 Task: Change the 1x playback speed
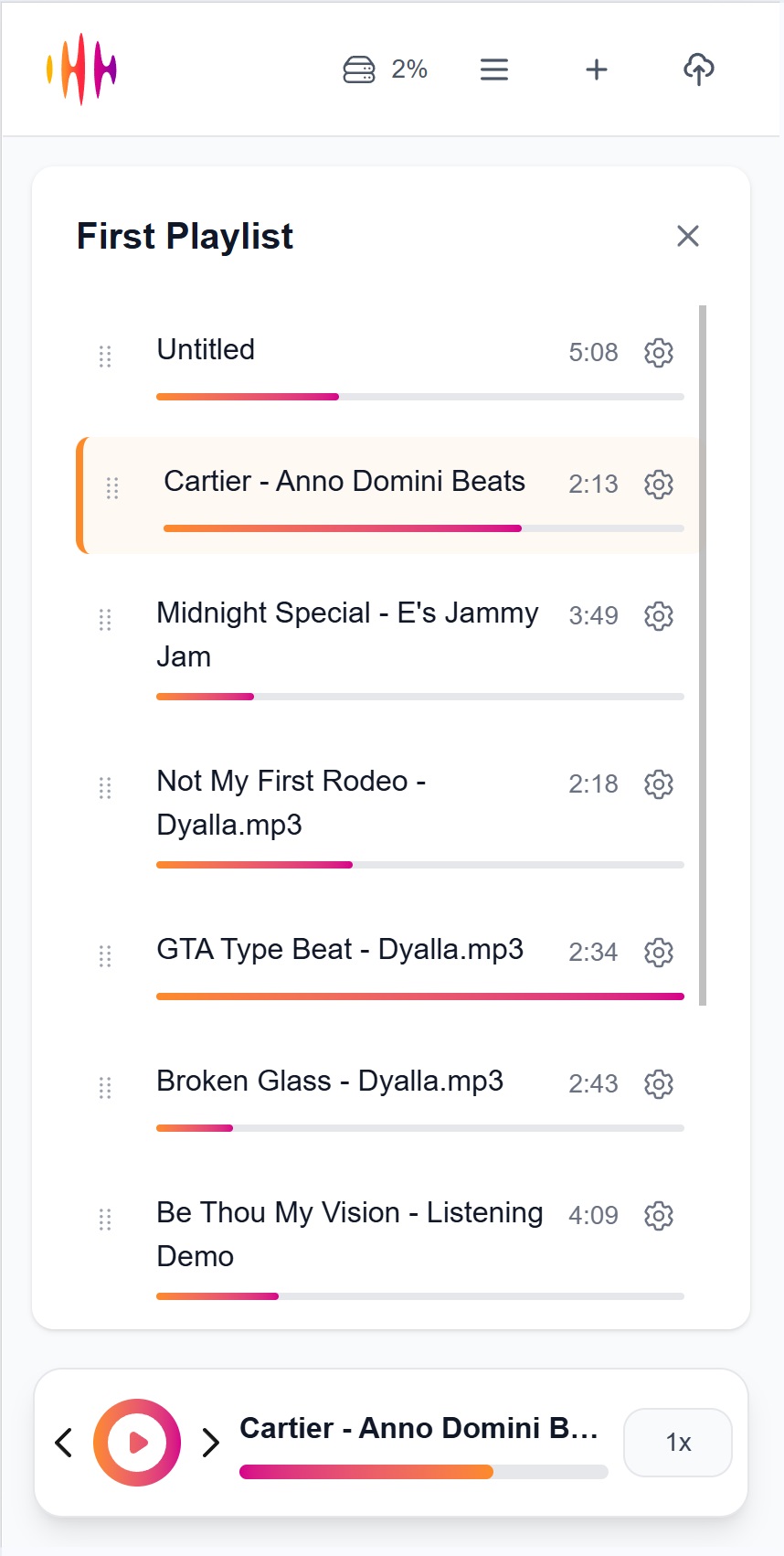tap(677, 1443)
